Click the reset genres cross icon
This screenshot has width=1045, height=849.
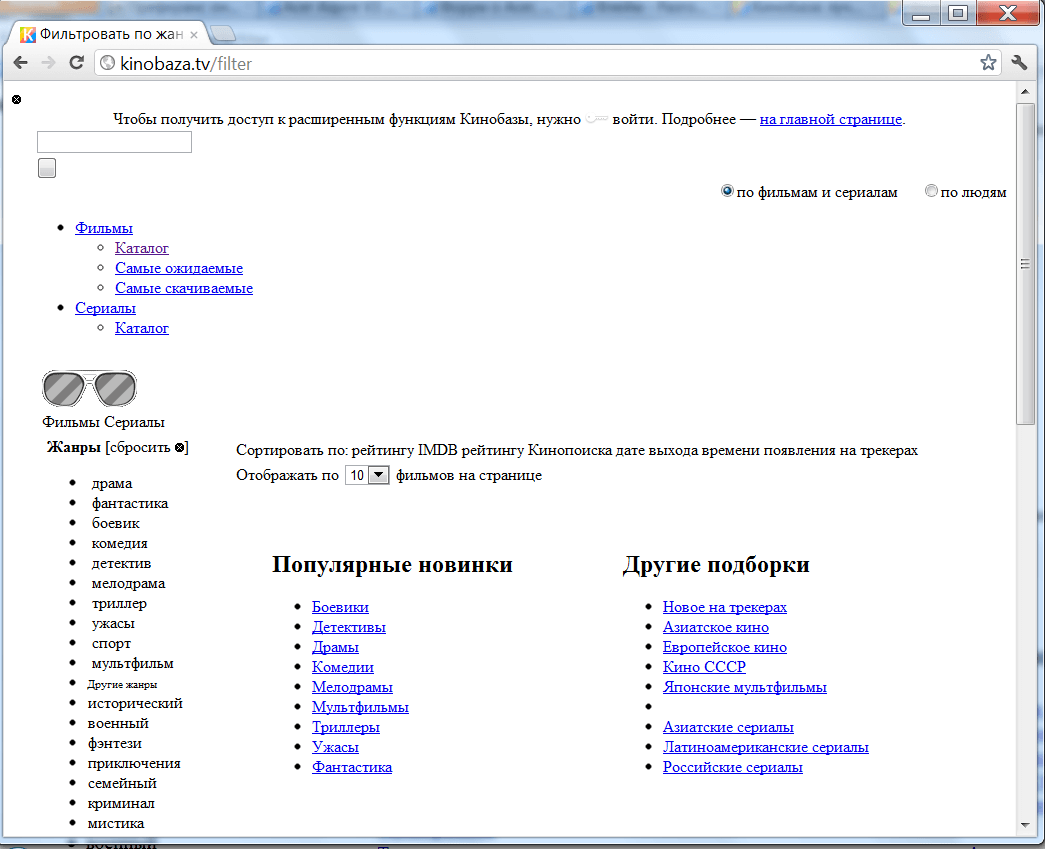pyautogui.click(x=179, y=447)
